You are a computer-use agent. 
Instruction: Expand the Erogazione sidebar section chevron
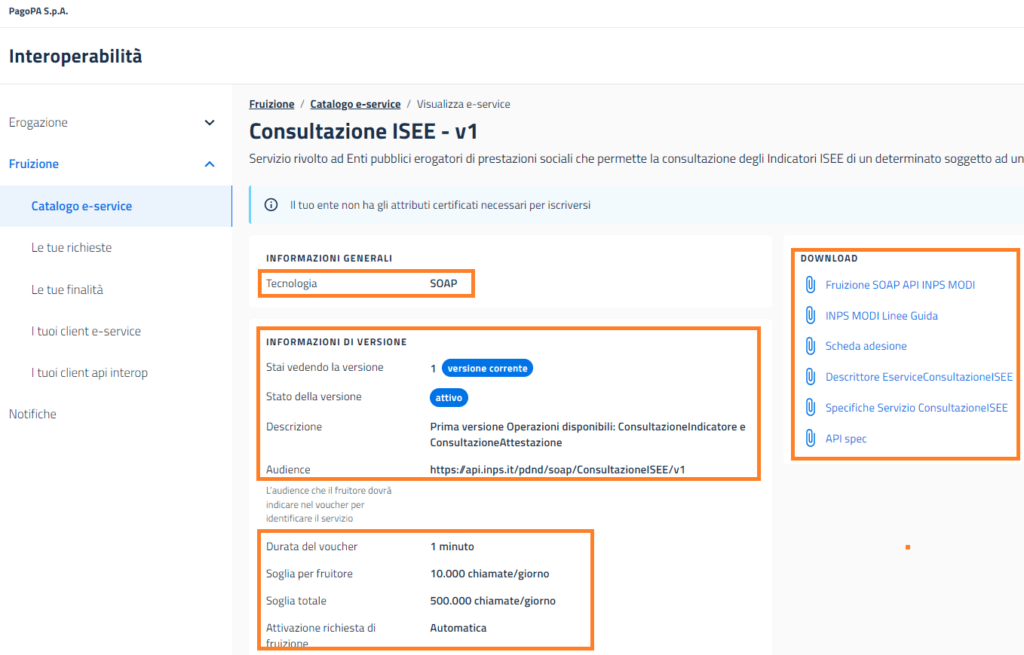point(209,123)
